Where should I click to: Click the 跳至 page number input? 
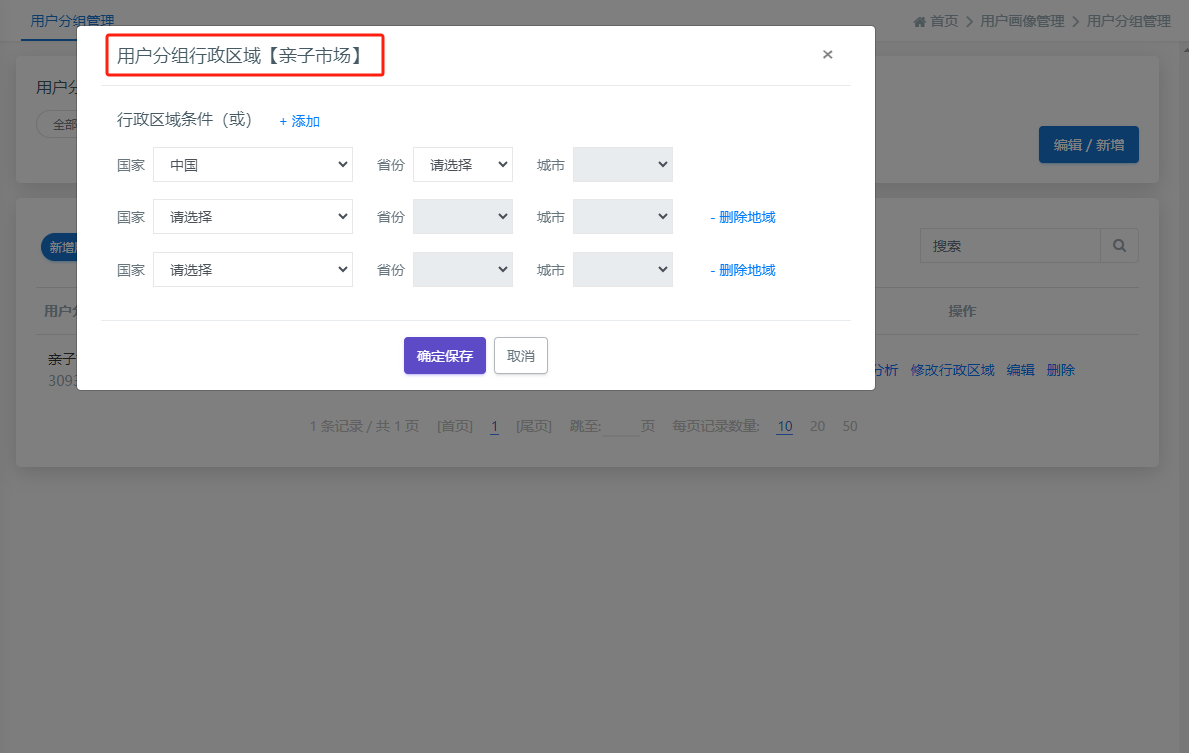point(621,427)
